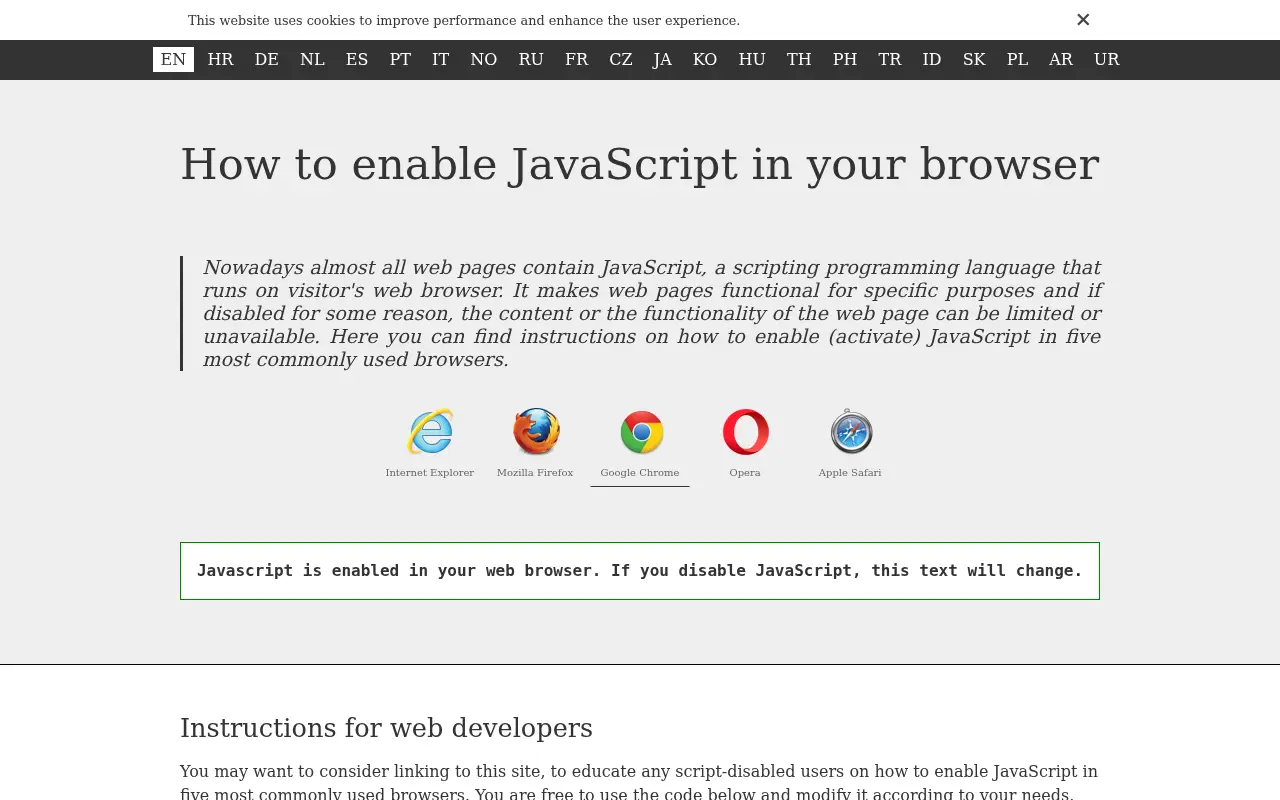The width and height of the screenshot is (1280, 800).
Task: Select the NL language option
Action: coord(312,59)
